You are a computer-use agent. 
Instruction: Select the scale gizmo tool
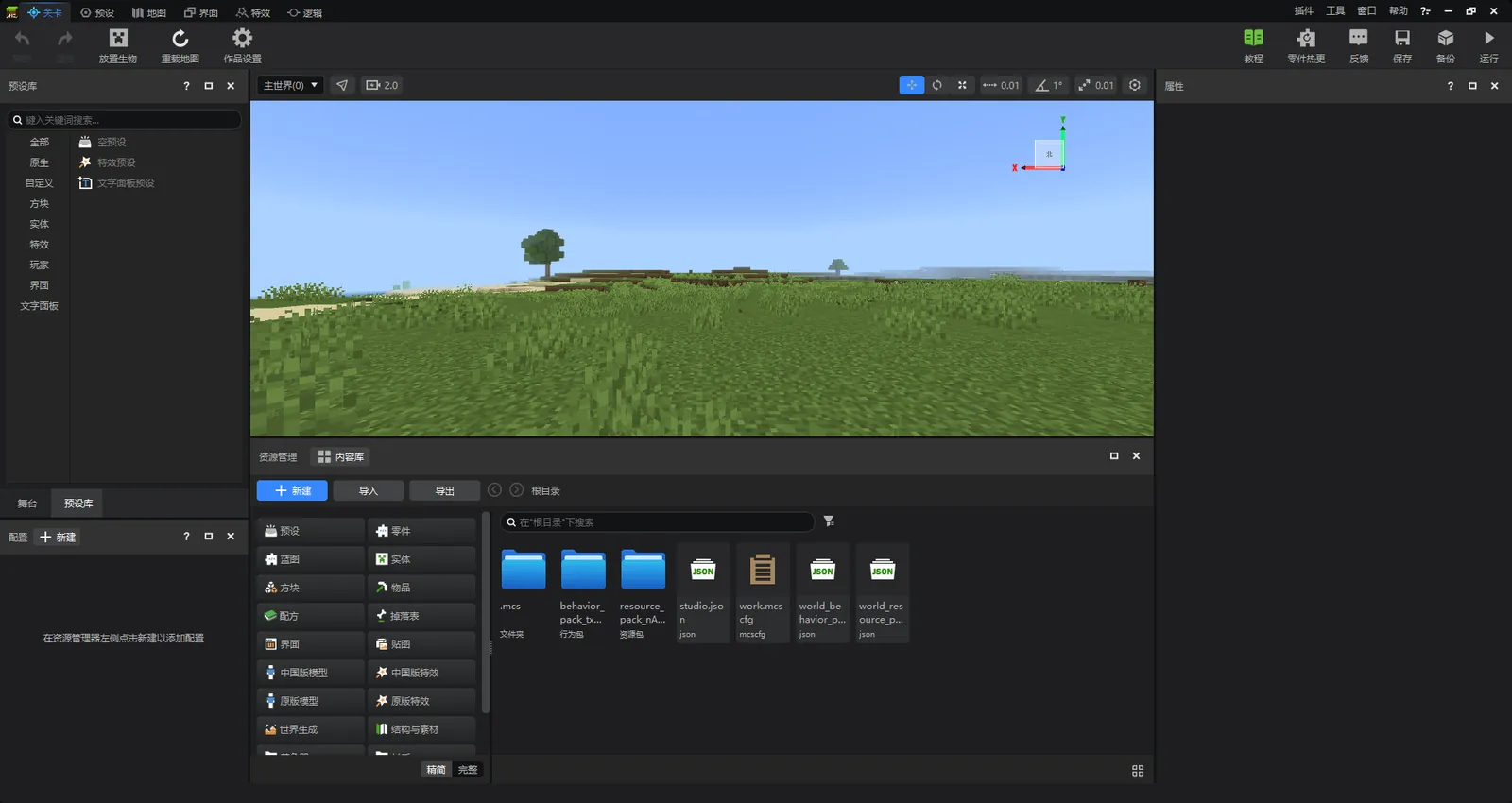[962, 85]
